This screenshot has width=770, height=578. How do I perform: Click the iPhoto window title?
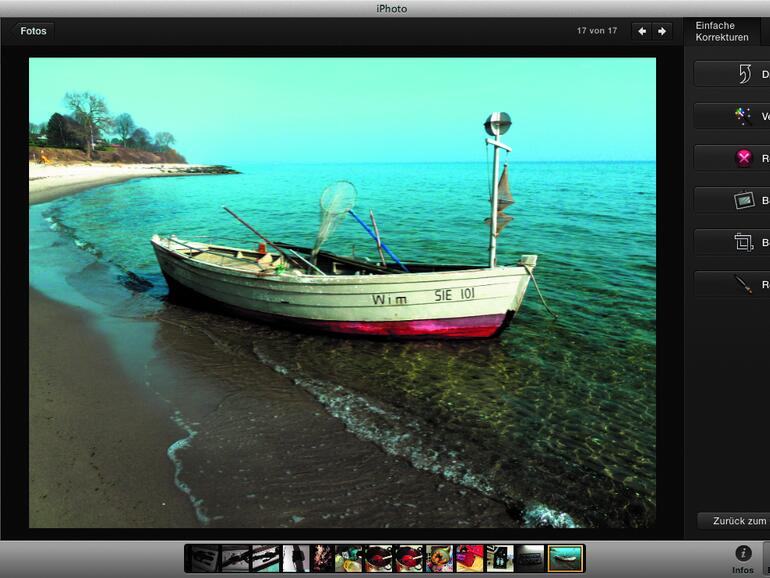pyautogui.click(x=391, y=9)
